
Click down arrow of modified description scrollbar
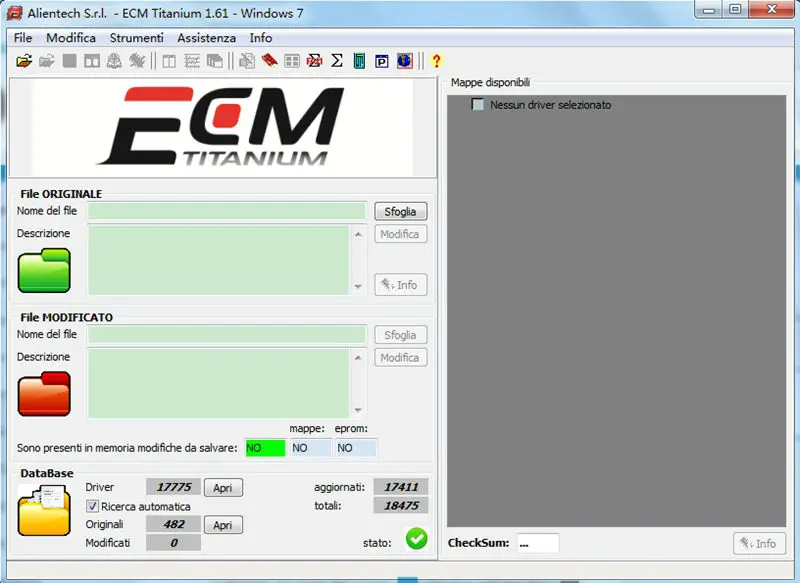tap(358, 410)
